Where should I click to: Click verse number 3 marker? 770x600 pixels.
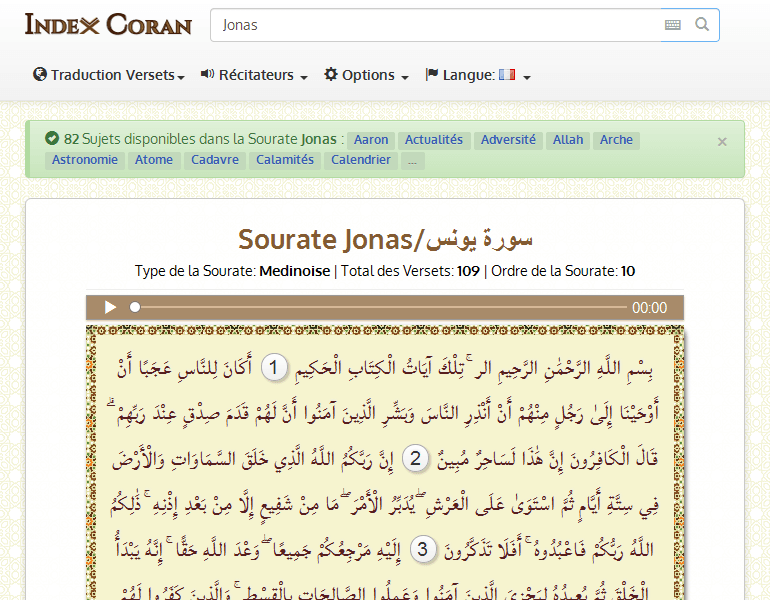coord(423,549)
